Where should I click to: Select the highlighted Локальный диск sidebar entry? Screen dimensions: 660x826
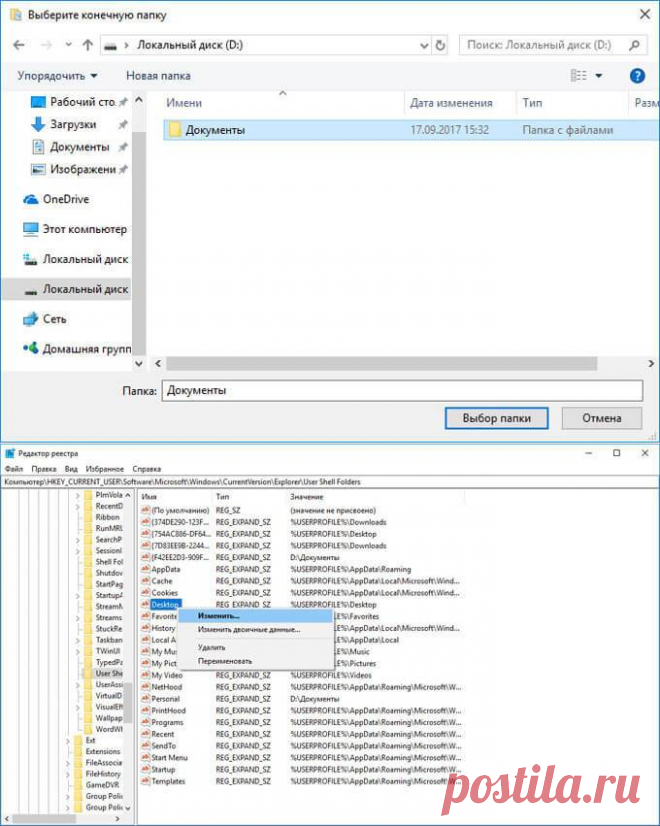67,289
